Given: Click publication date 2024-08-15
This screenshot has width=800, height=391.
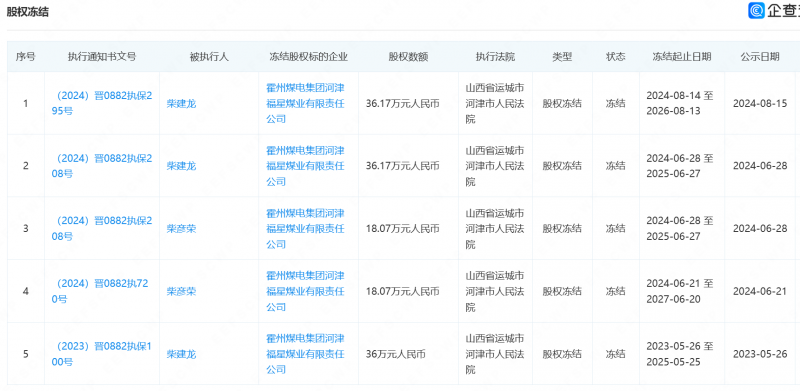Looking at the screenshot, I should tap(760, 104).
